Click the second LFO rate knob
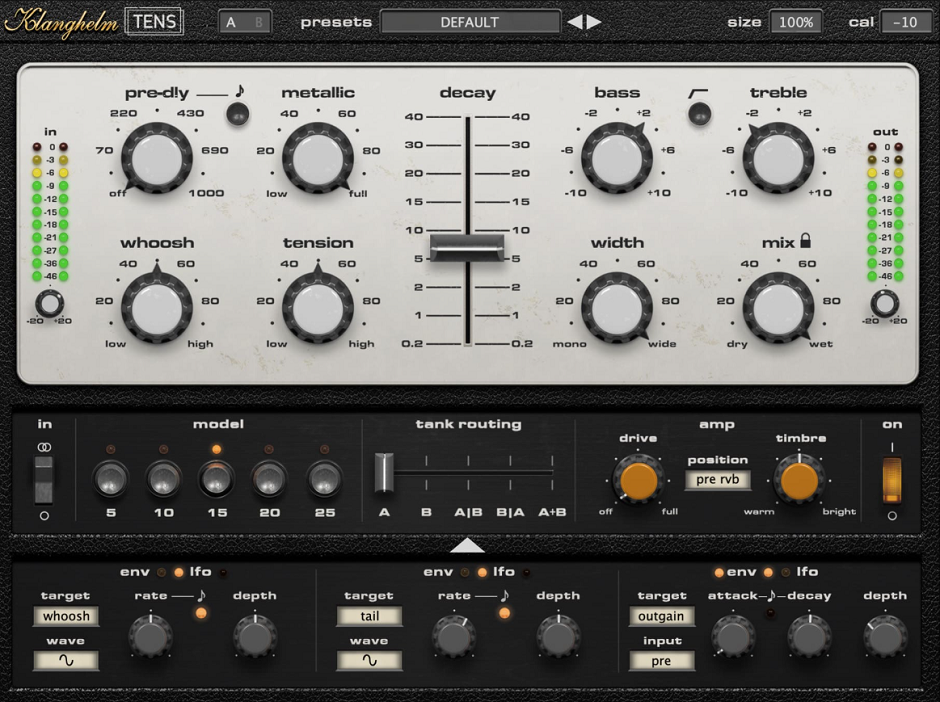This screenshot has width=940, height=702. pos(454,634)
